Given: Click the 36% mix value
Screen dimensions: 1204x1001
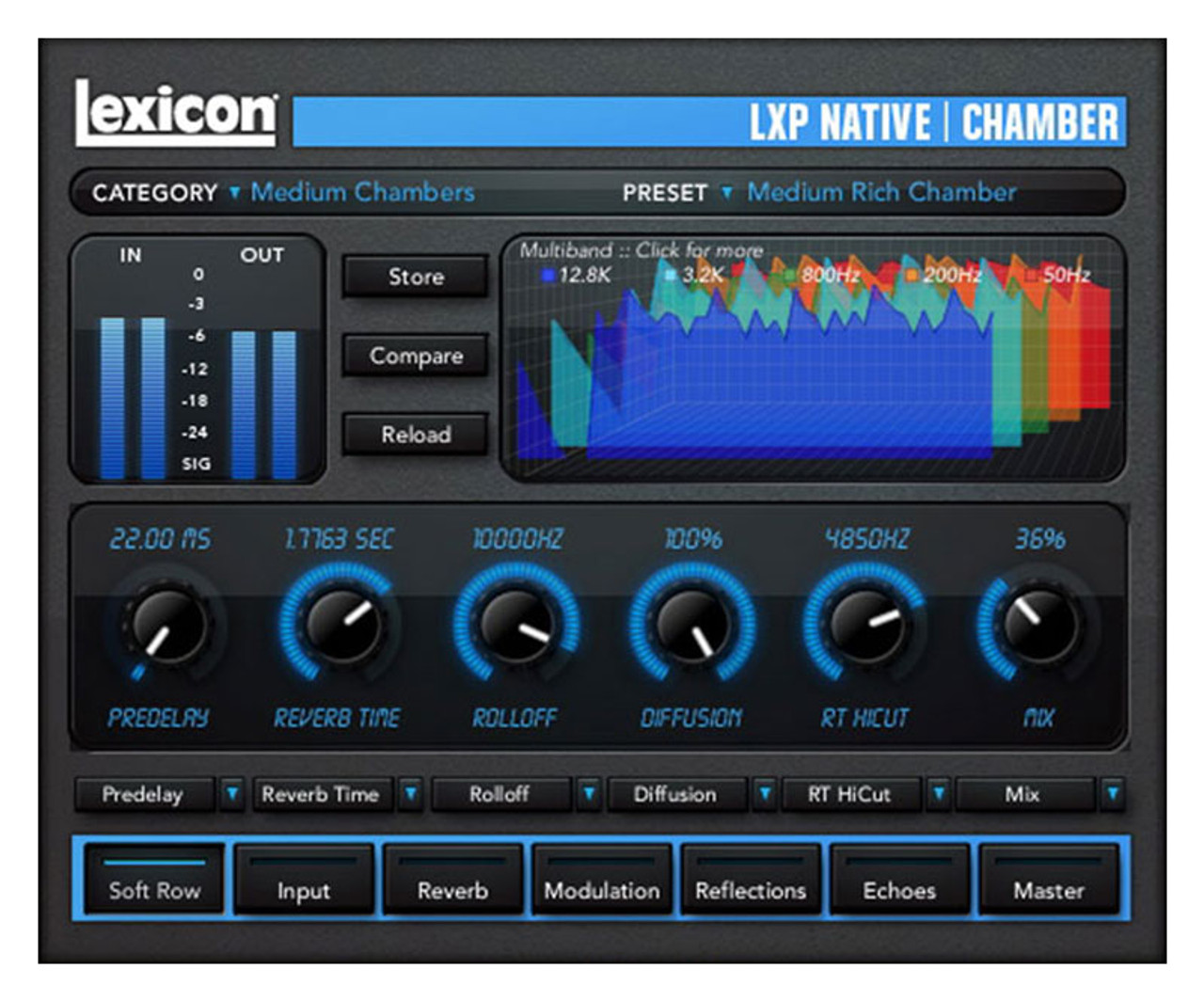Looking at the screenshot, I should pos(1040,539).
